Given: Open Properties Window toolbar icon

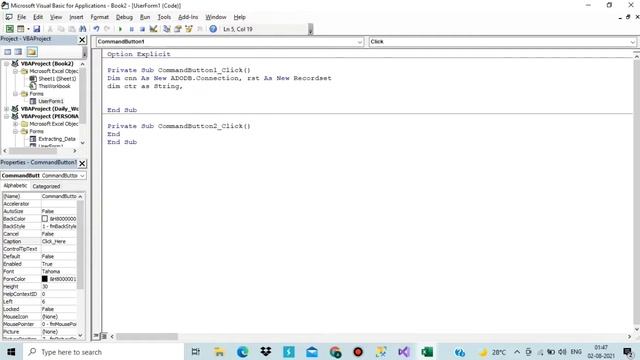Looking at the screenshot, I should (178, 29).
